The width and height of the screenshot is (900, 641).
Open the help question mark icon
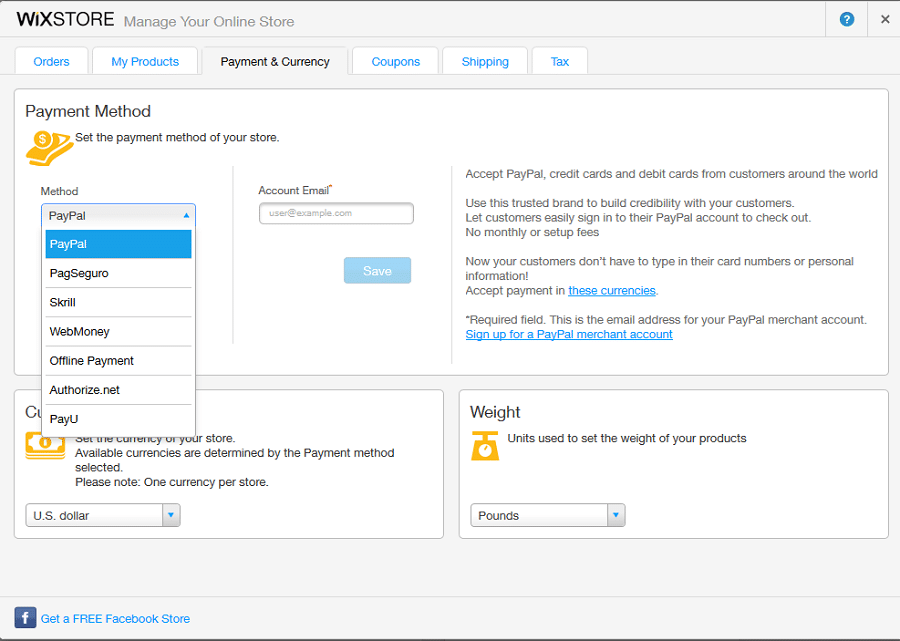coord(847,20)
